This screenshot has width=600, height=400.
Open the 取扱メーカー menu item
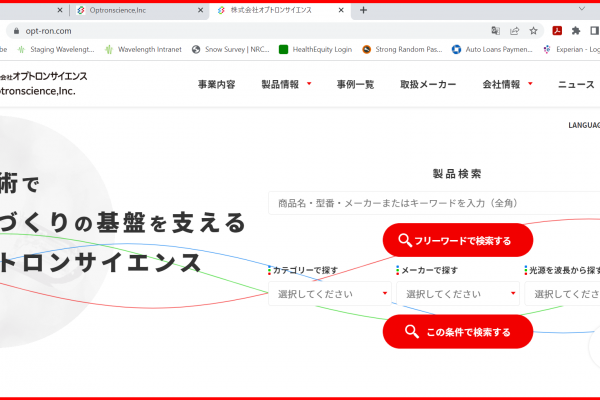pyautogui.click(x=428, y=84)
